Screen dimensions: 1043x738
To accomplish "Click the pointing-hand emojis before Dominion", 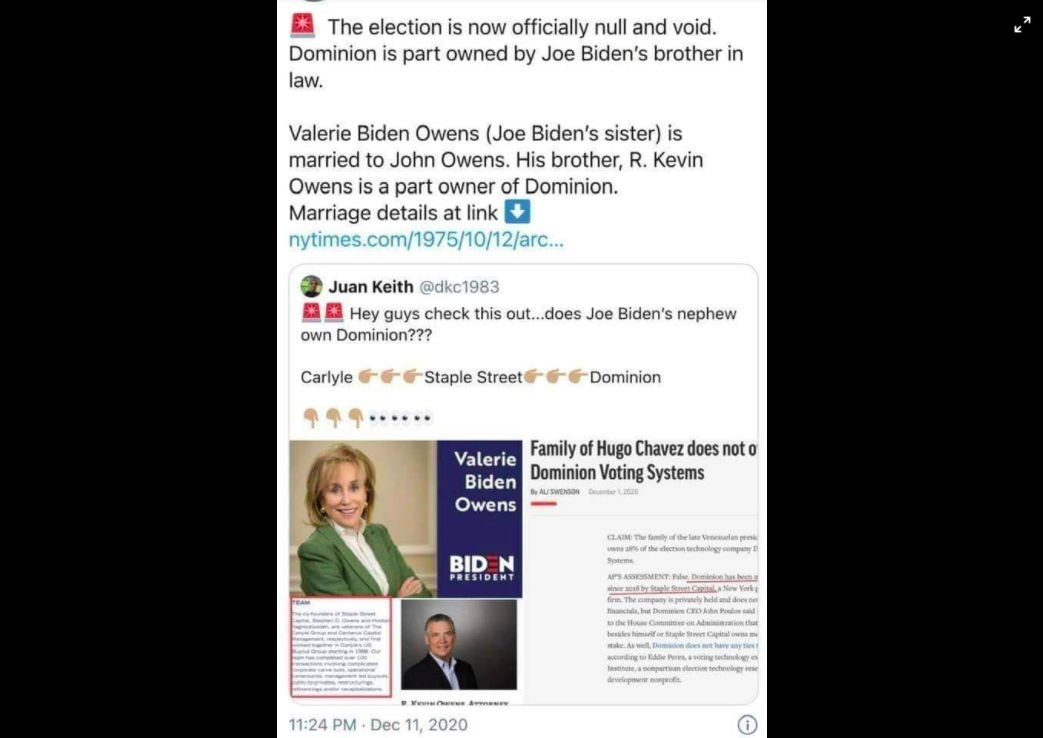I will [x=555, y=377].
